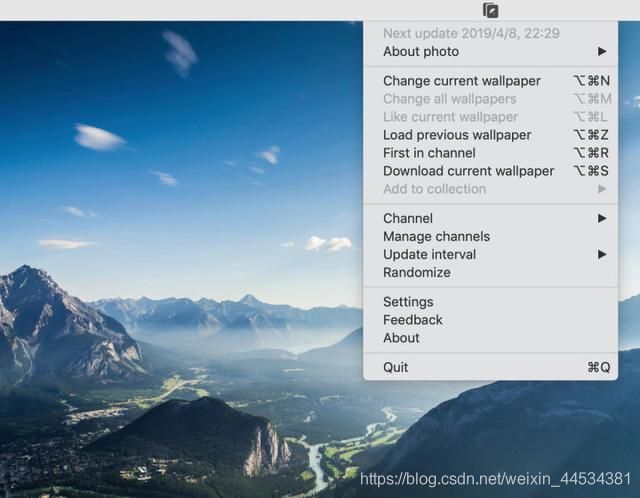The image size is (640, 498).
Task: Select the greyed Add to collection item
Action: pyautogui.click(x=490, y=189)
